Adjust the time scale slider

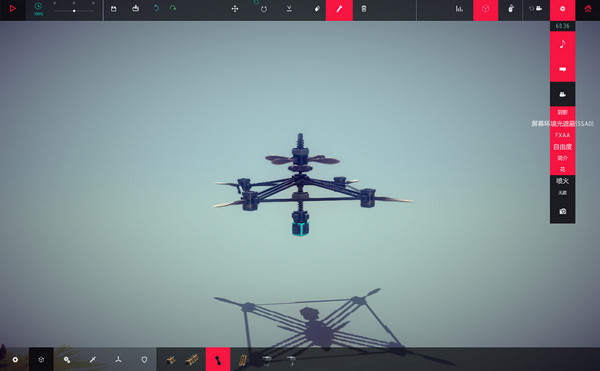(x=74, y=11)
